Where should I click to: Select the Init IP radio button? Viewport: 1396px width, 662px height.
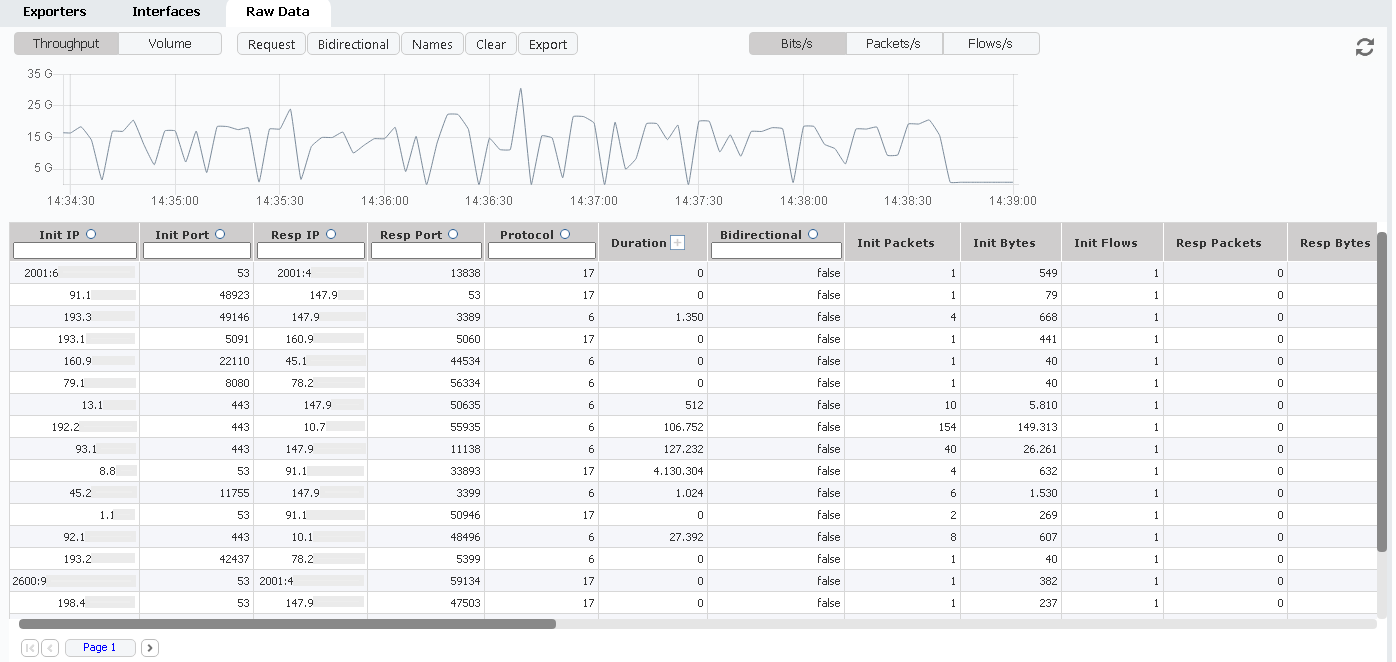point(91,234)
